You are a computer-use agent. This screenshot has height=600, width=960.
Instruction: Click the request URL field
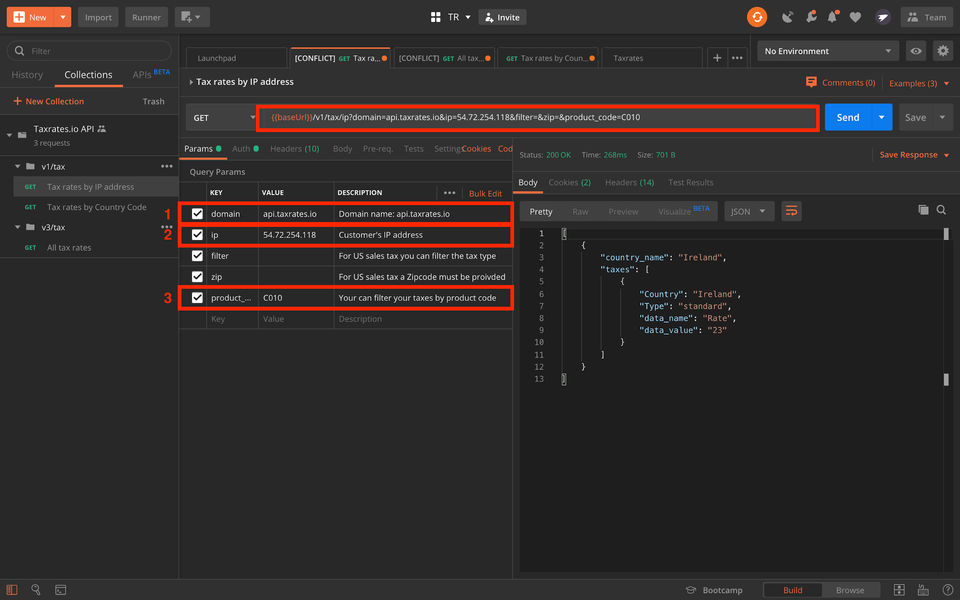pyautogui.click(x=538, y=118)
